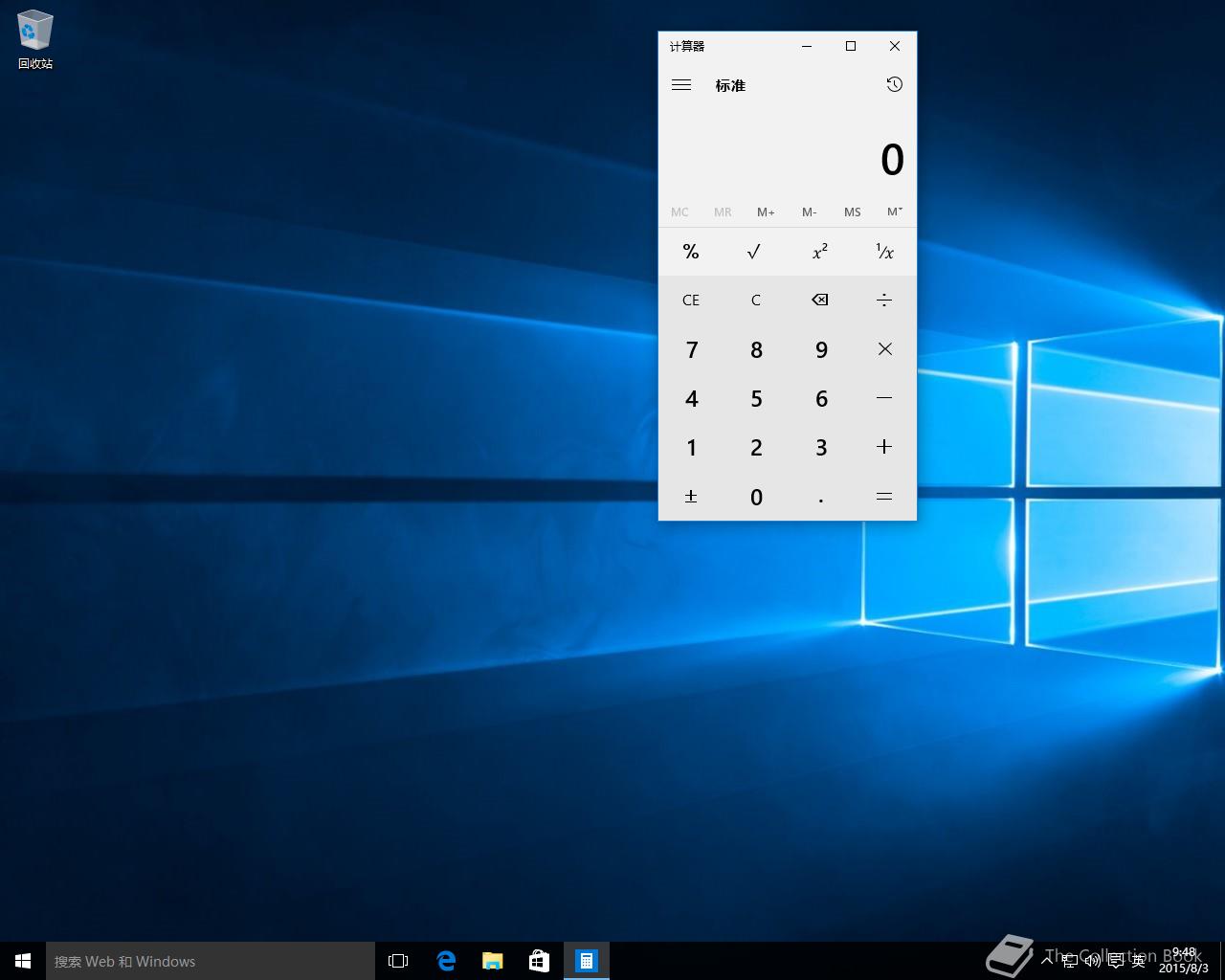Open the Windows Start menu
Image resolution: width=1225 pixels, height=980 pixels.
point(23,961)
